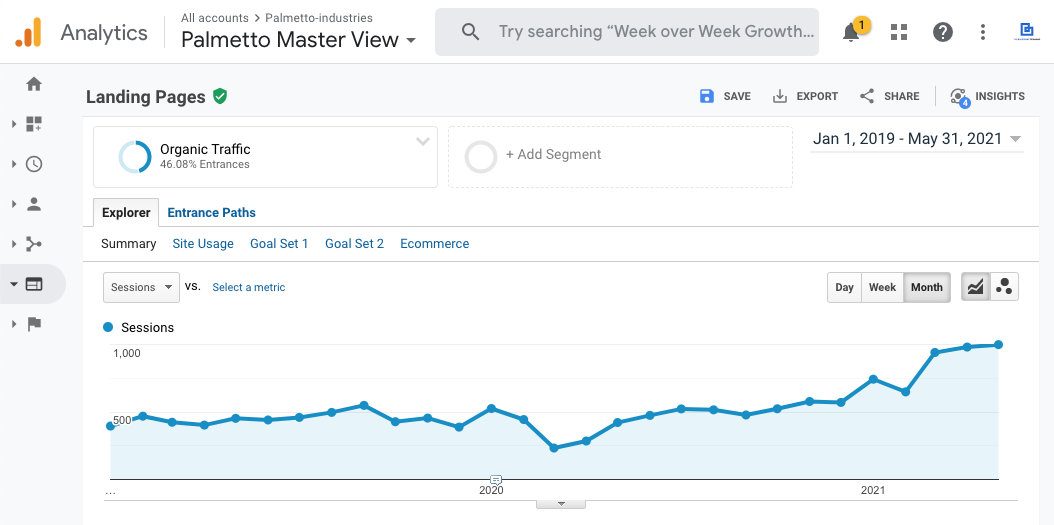Image resolution: width=1054 pixels, height=525 pixels.
Task: Switch to the Entrance Paths tab
Action: tap(211, 212)
